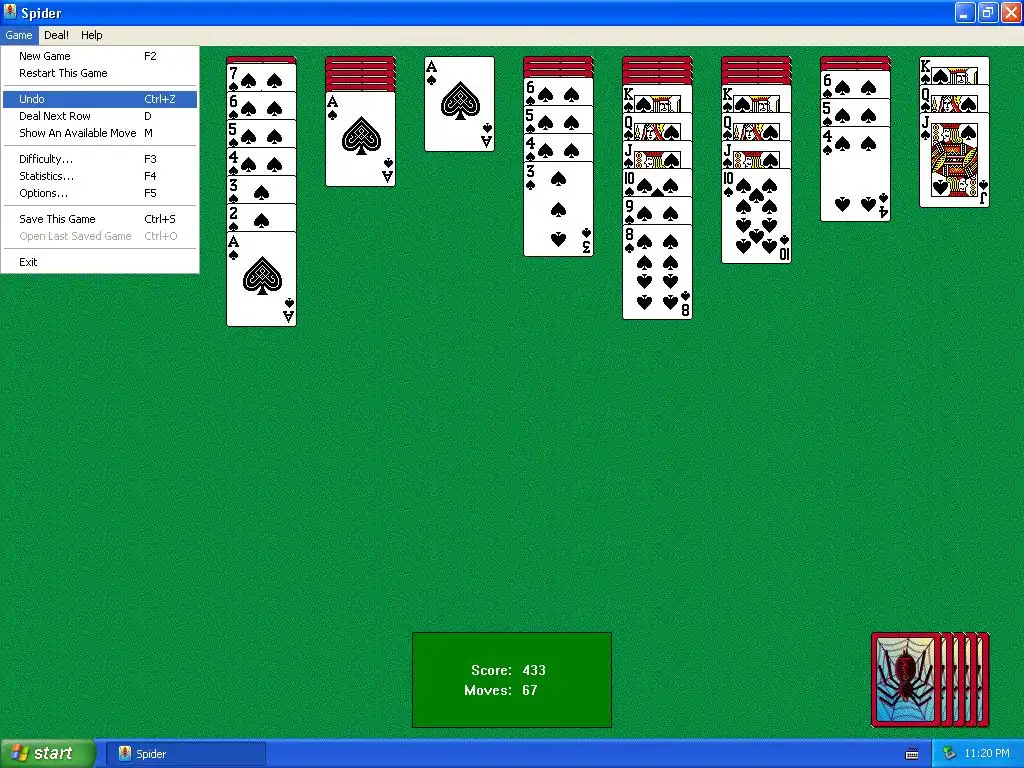
Task: Restore down the Spider window
Action: tap(987, 12)
